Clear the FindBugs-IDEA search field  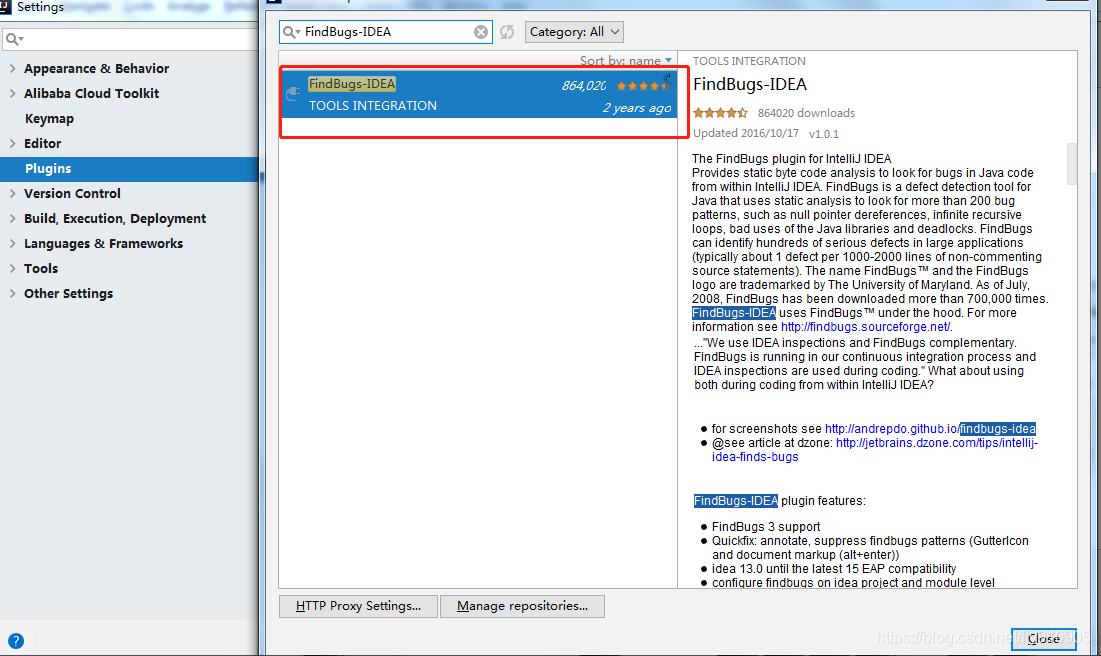pos(481,32)
